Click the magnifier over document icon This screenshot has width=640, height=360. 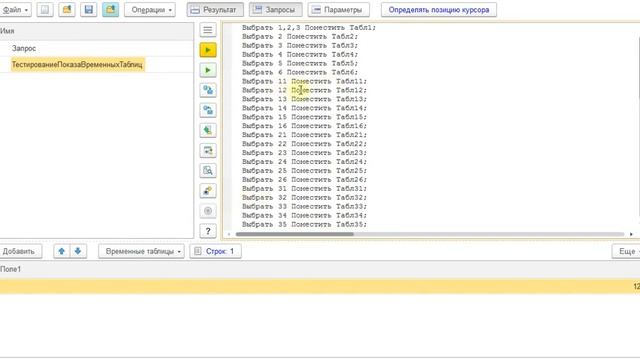[208, 171]
